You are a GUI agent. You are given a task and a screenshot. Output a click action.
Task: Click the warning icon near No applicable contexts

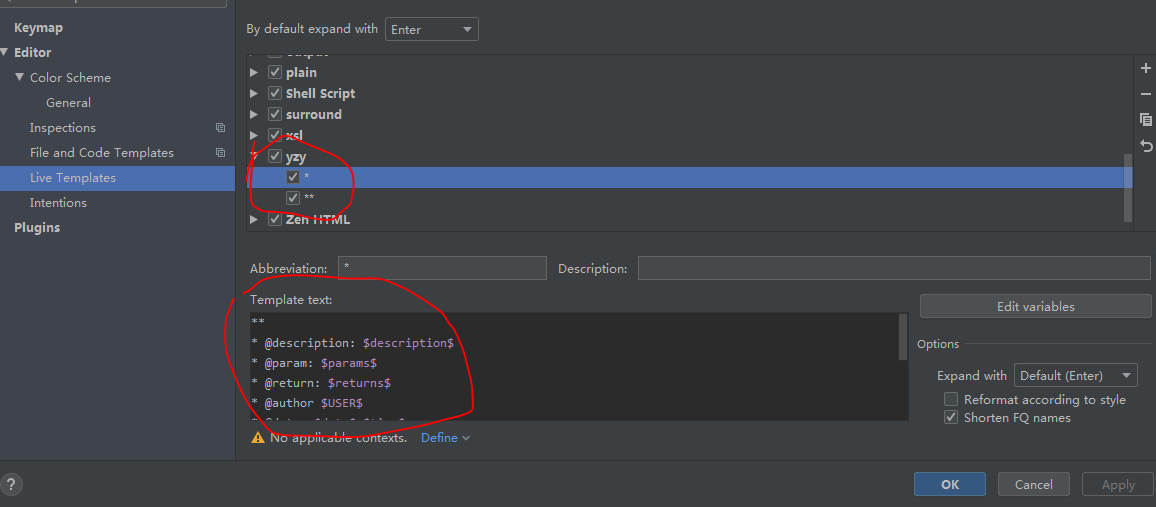click(257, 438)
